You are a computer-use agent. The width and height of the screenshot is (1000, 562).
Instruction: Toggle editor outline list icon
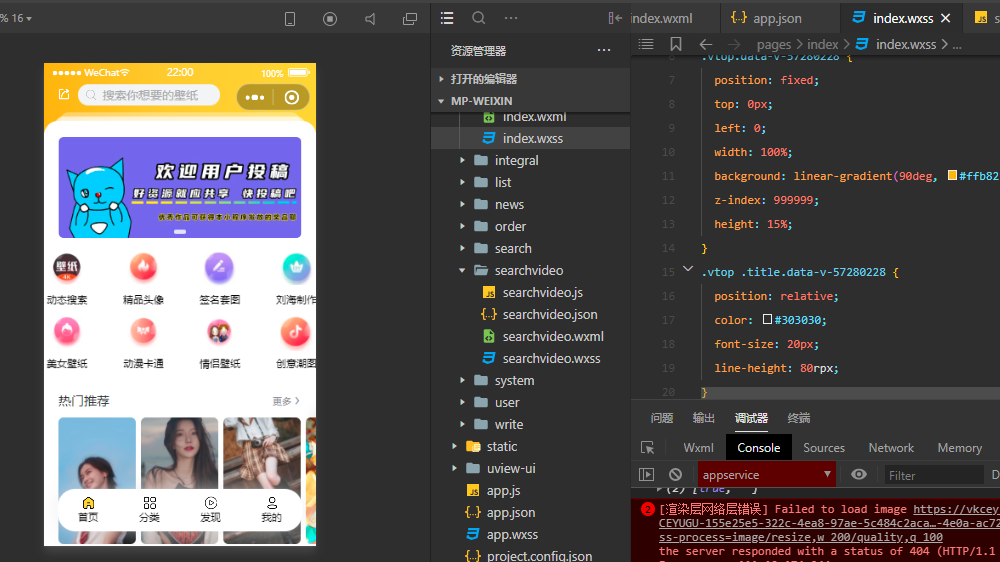646,44
